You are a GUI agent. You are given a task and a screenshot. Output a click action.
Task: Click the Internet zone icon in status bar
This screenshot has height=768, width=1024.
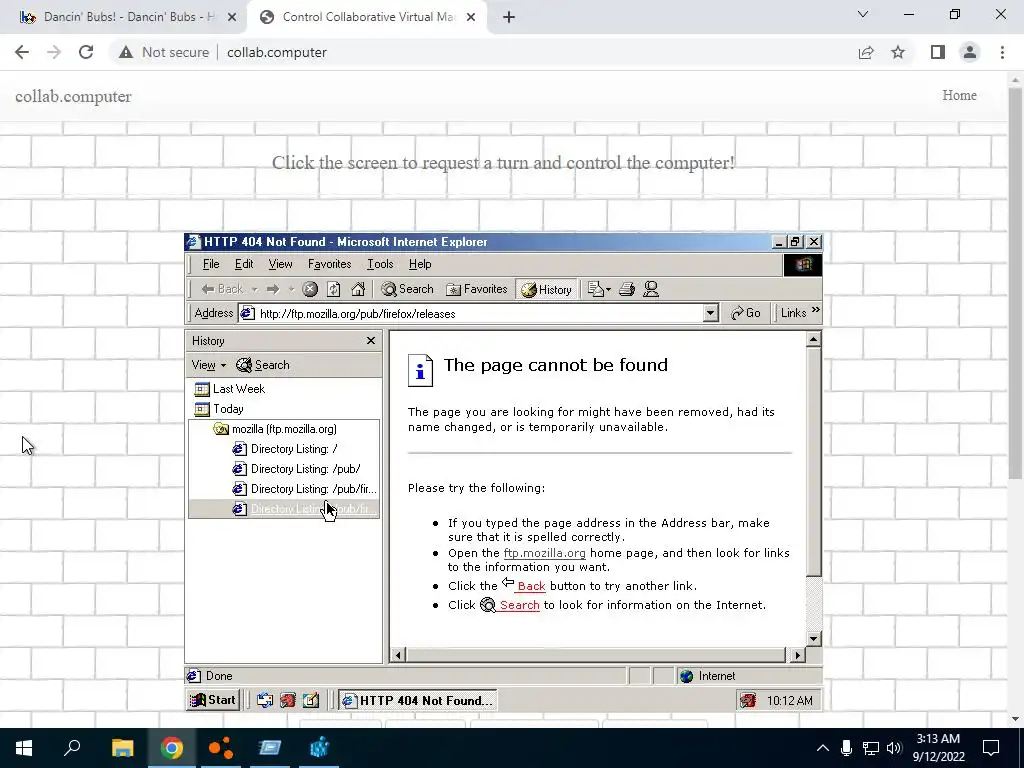click(x=686, y=677)
